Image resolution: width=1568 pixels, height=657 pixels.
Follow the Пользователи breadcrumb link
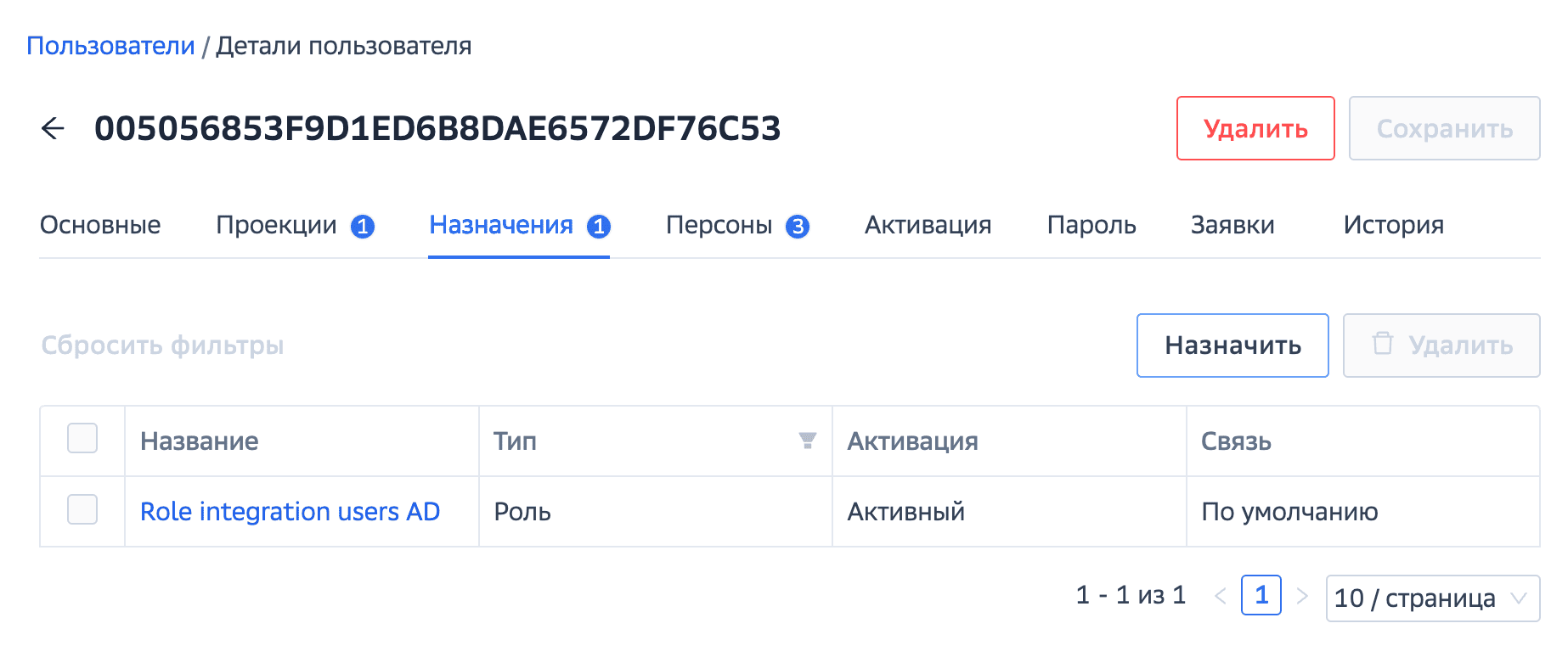click(x=110, y=46)
